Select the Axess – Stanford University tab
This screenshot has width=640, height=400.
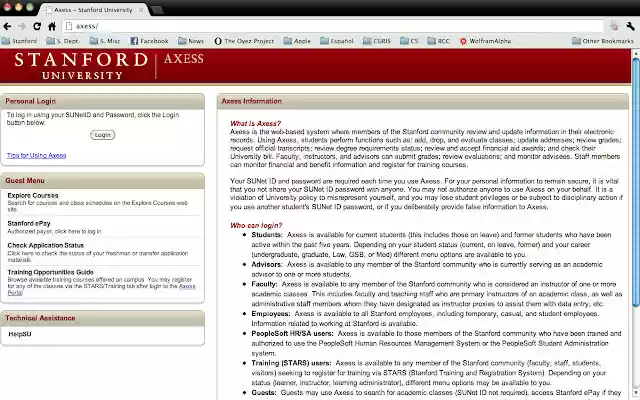coord(93,10)
